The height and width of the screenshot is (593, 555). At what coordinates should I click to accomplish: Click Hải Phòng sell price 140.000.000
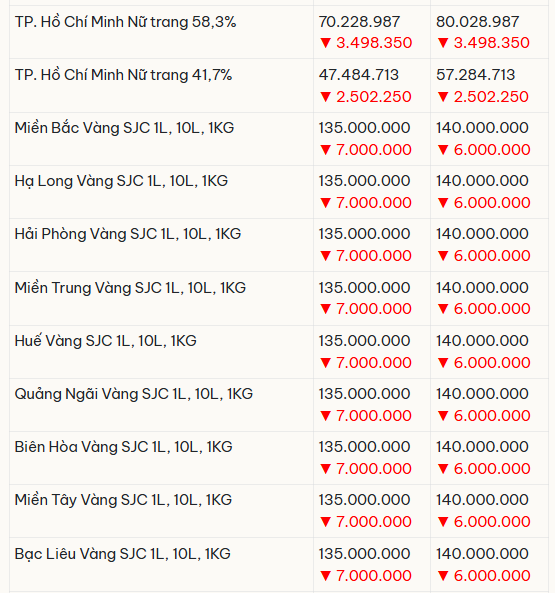482,234
